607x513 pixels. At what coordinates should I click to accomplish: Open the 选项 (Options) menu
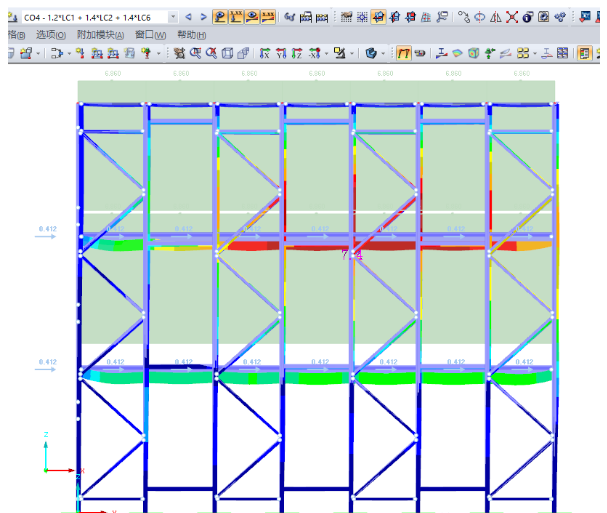(x=46, y=34)
